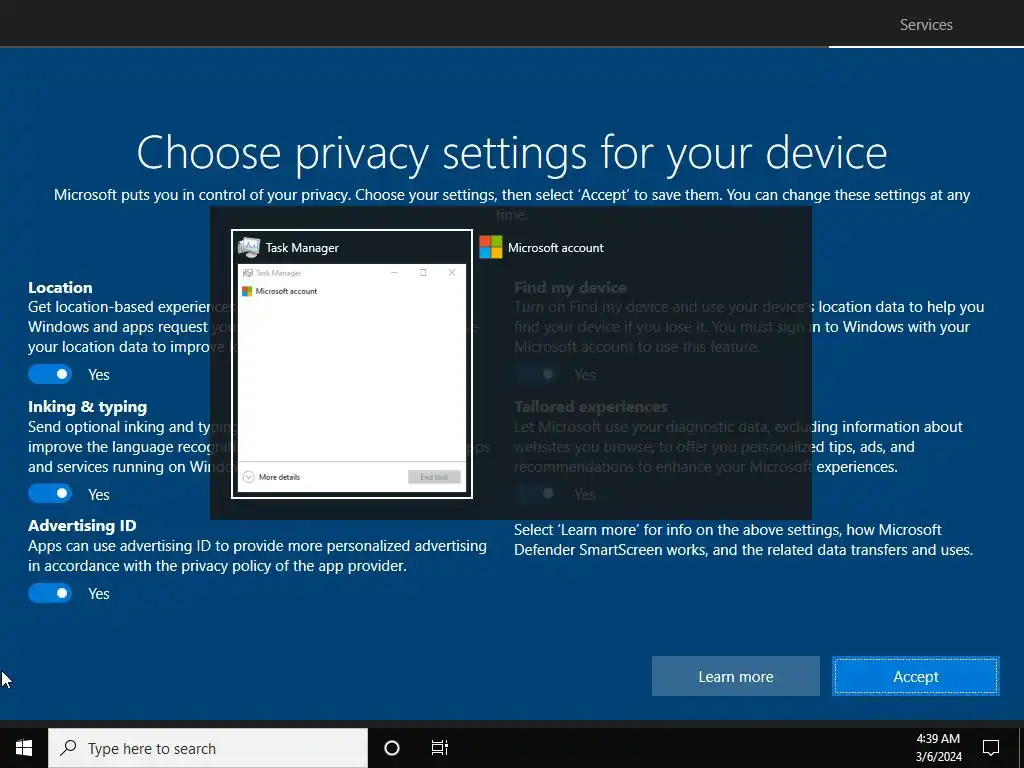Open the Action Center notifications icon
Image resolution: width=1024 pixels, height=768 pixels.
pos(991,748)
